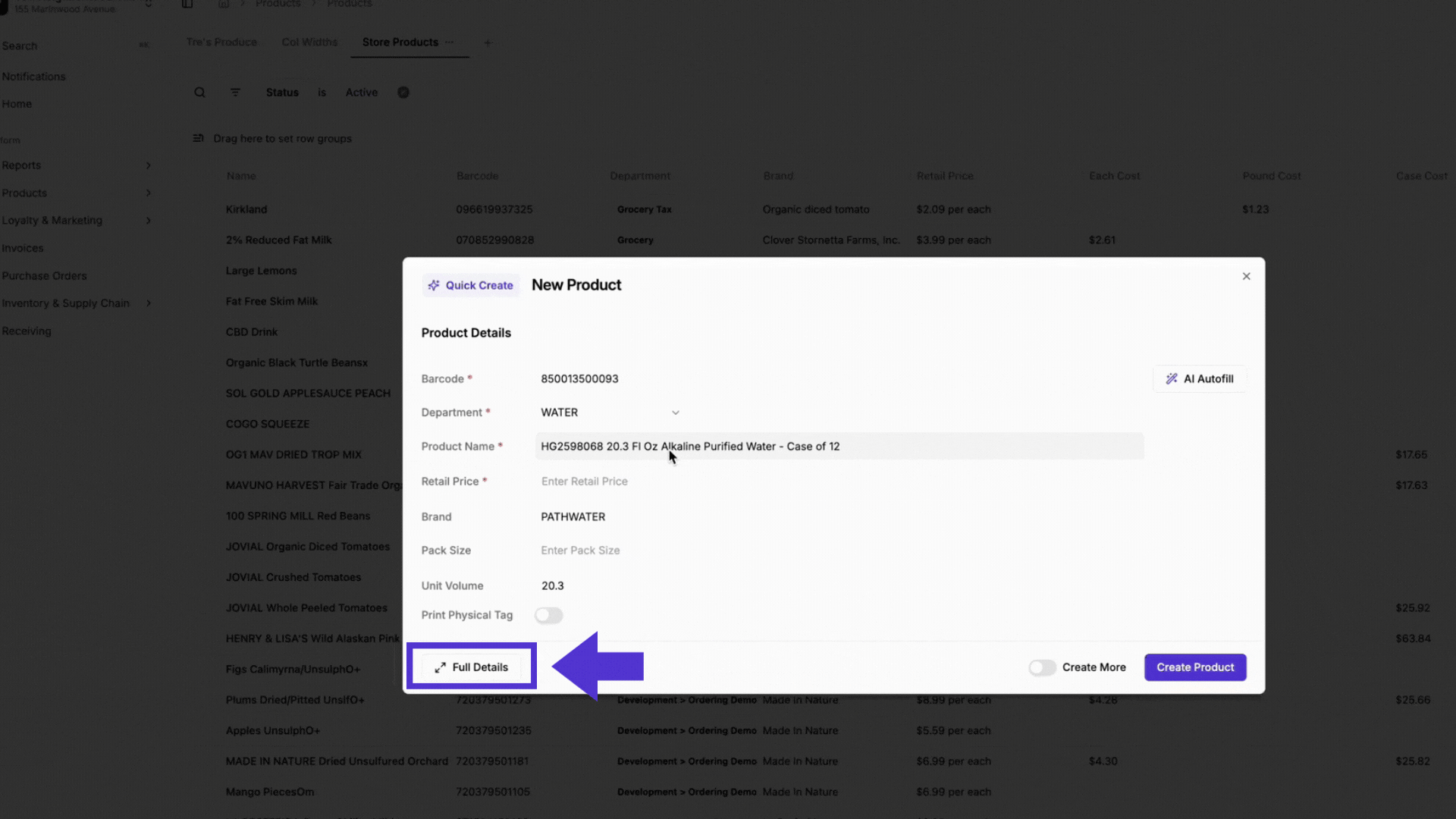Click the AI Autofill wand icon
The image size is (1456, 819).
(1172, 378)
